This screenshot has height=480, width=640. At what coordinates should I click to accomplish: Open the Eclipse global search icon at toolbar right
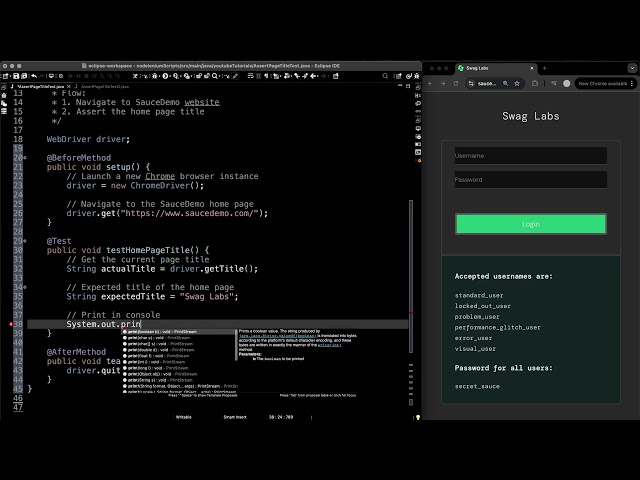coord(385,76)
